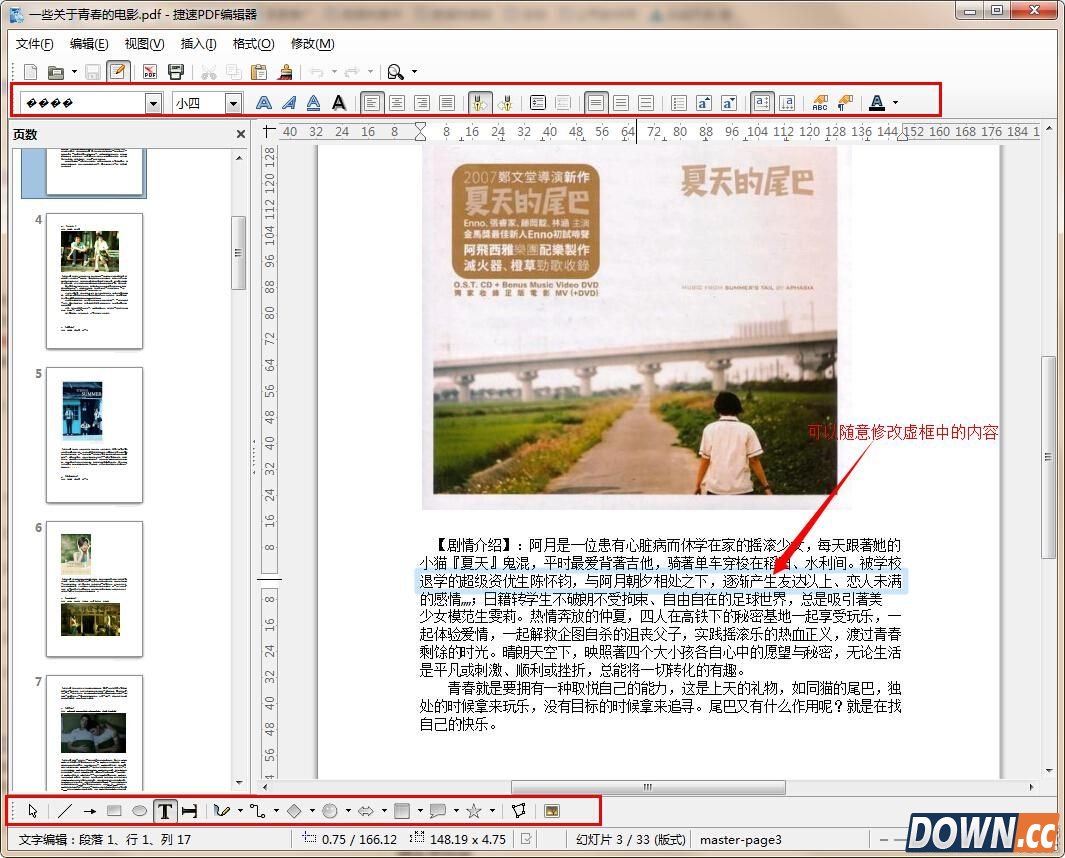Open the font color picker dropdown

click(x=893, y=103)
